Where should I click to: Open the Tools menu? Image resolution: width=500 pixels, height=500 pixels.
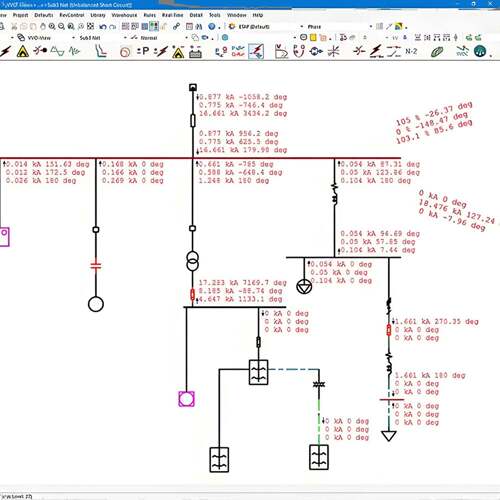215,15
